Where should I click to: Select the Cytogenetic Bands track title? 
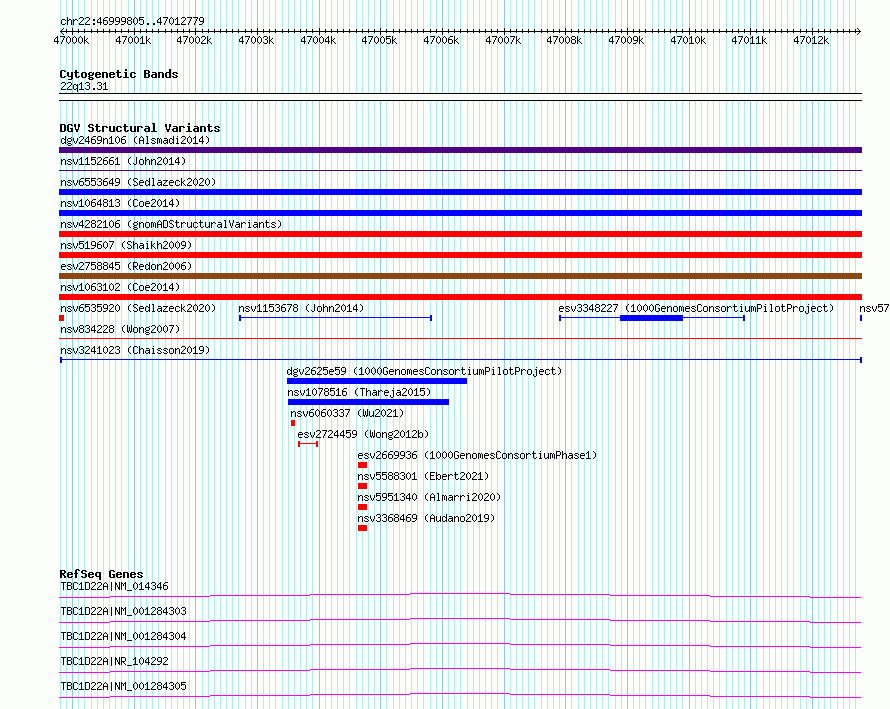coord(119,74)
